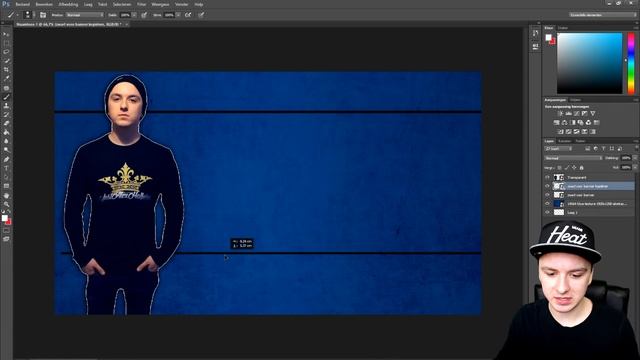This screenshot has height=360, width=640.
Task: Filter layers by type layers
Action: pos(603,149)
